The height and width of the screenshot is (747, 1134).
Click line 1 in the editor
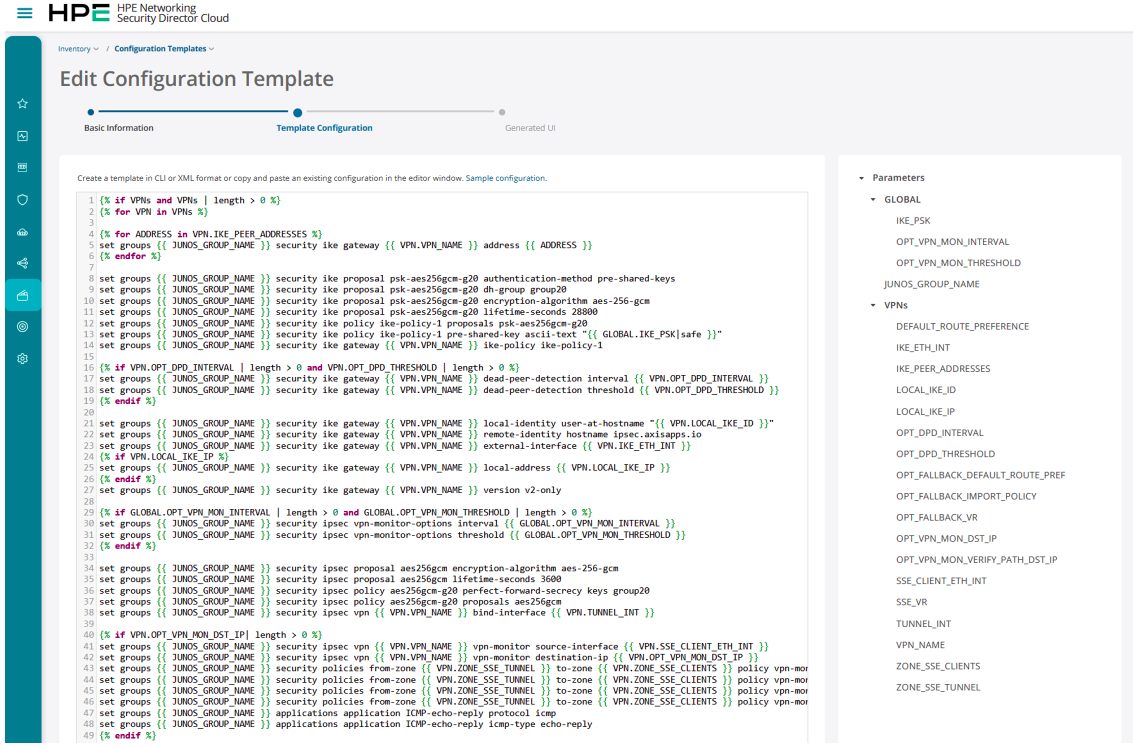click(x=190, y=200)
